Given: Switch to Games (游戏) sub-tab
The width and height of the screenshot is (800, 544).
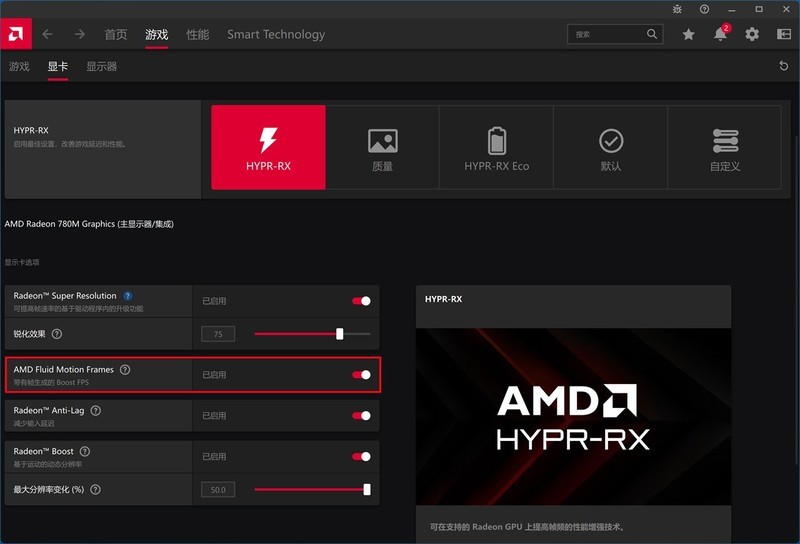Looking at the screenshot, I should click(19, 66).
